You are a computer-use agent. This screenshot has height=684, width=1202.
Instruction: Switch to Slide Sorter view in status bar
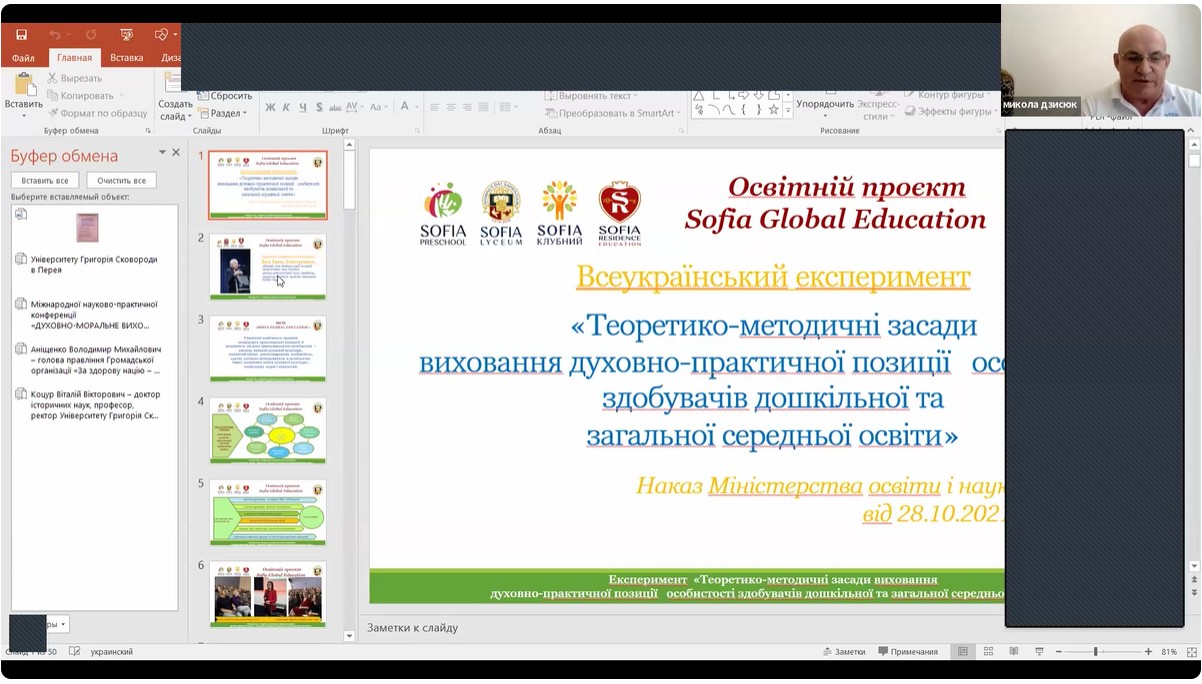tap(988, 651)
